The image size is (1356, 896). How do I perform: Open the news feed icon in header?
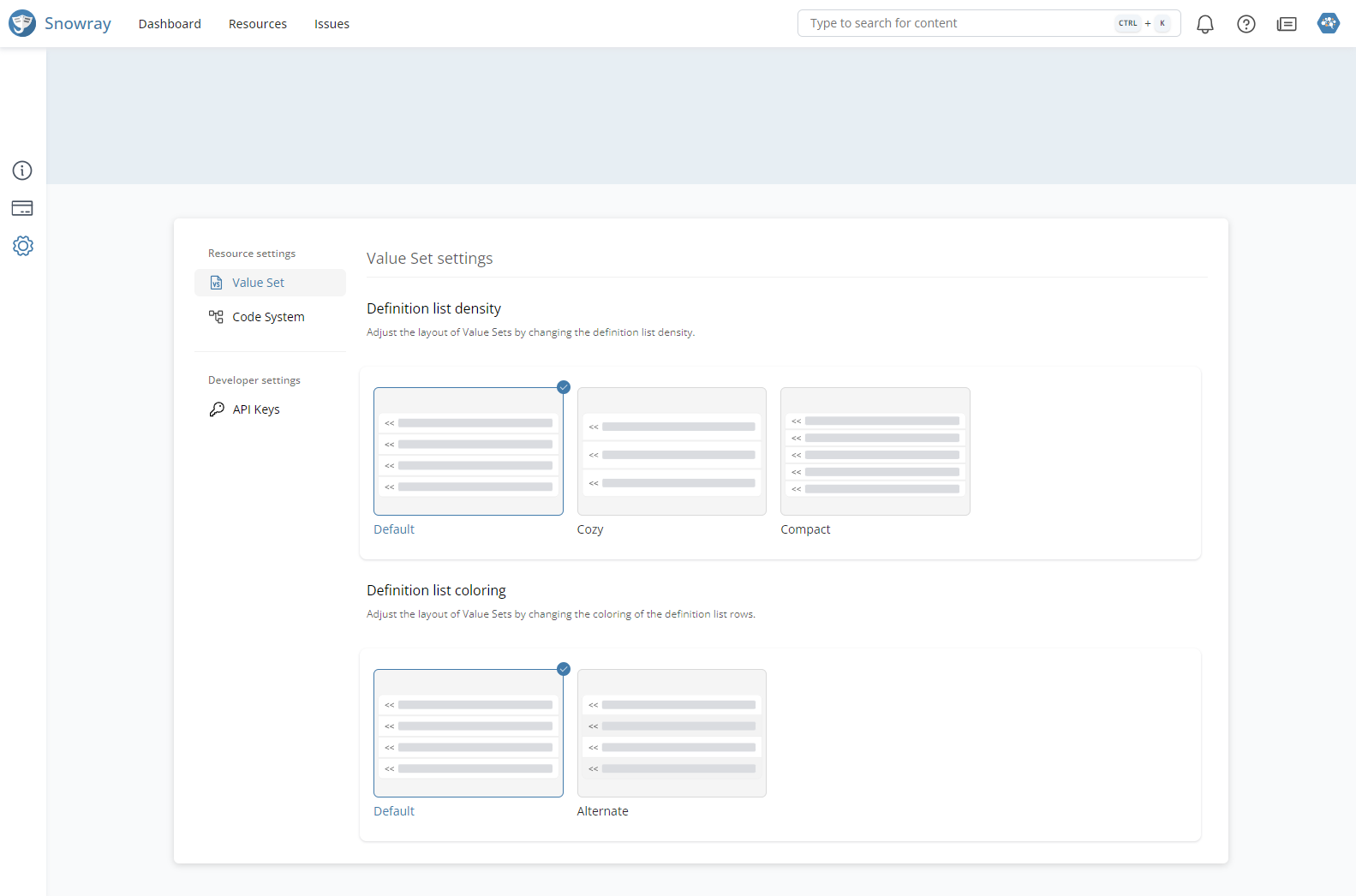[1286, 24]
